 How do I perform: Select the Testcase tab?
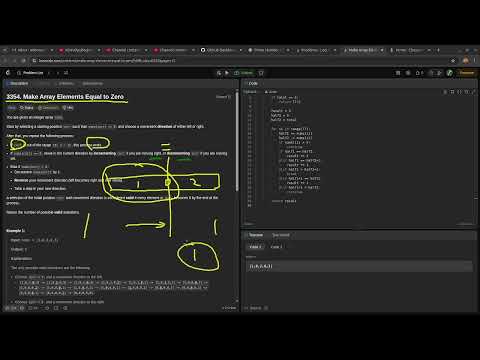point(254,235)
